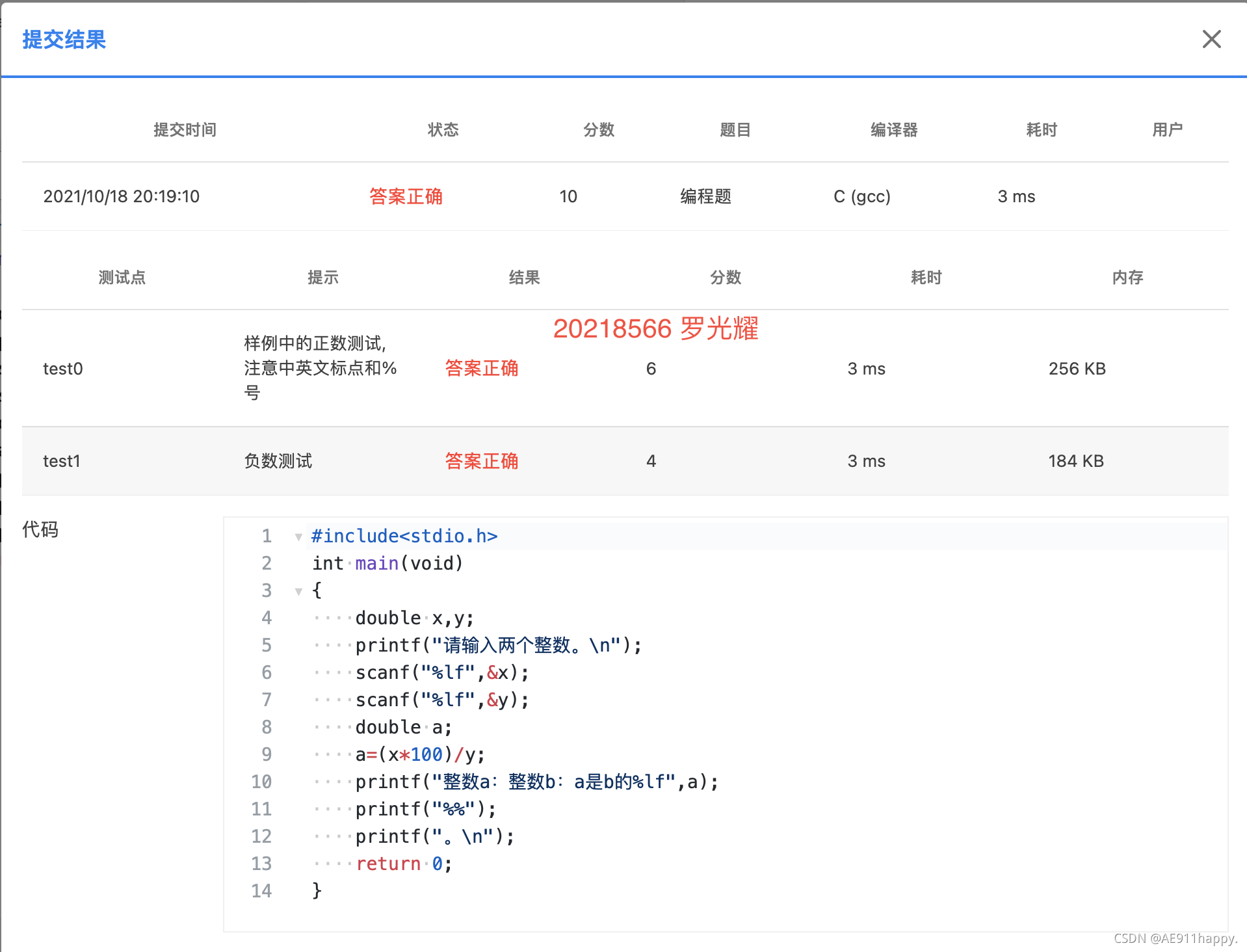Click the test1 test point row label
This screenshot has height=952, width=1247.
pos(62,461)
